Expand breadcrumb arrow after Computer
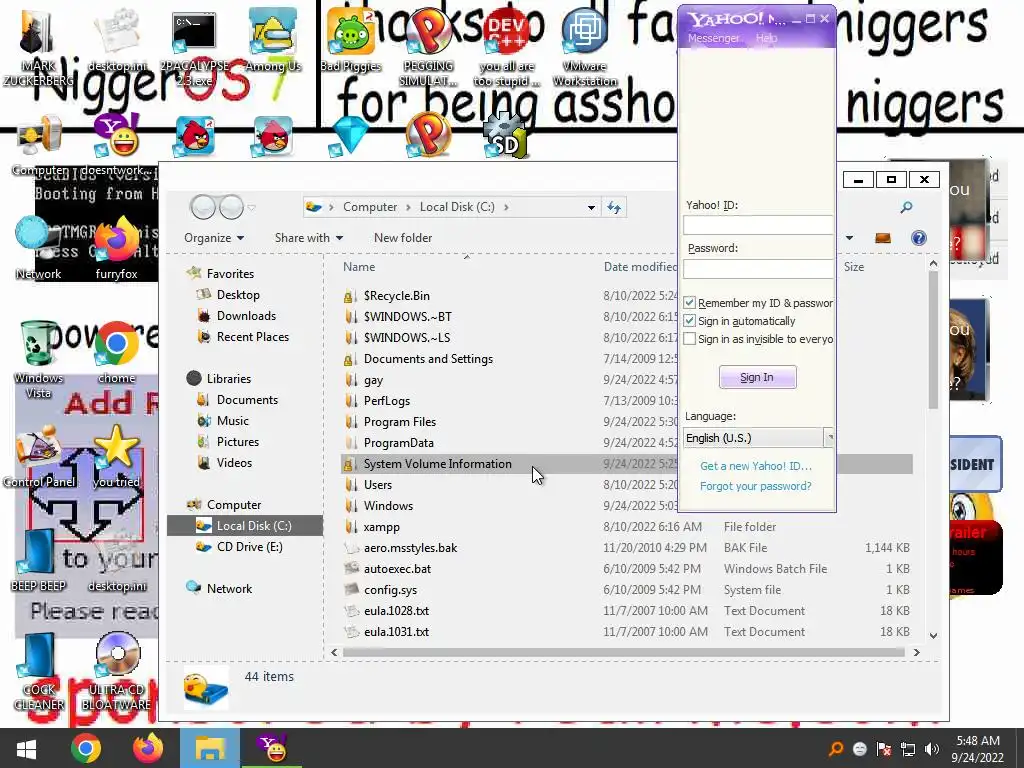This screenshot has width=1024, height=768. 408,207
